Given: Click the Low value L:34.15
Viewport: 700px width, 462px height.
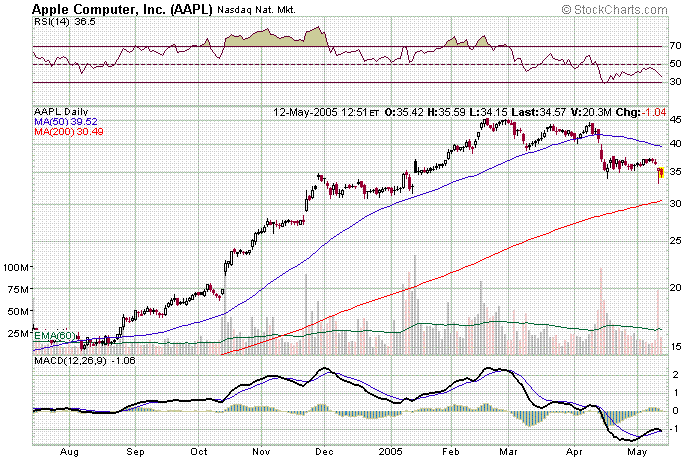Looking at the screenshot, I should 488,112.
